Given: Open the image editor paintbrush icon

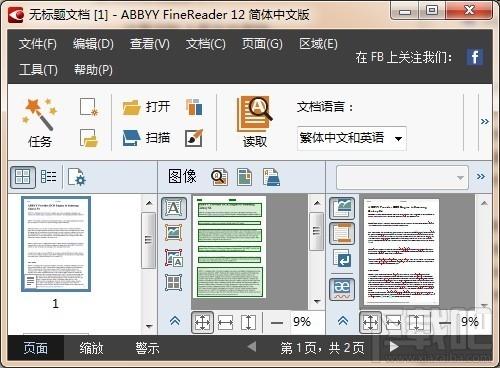Looking at the screenshot, I should [x=194, y=138].
